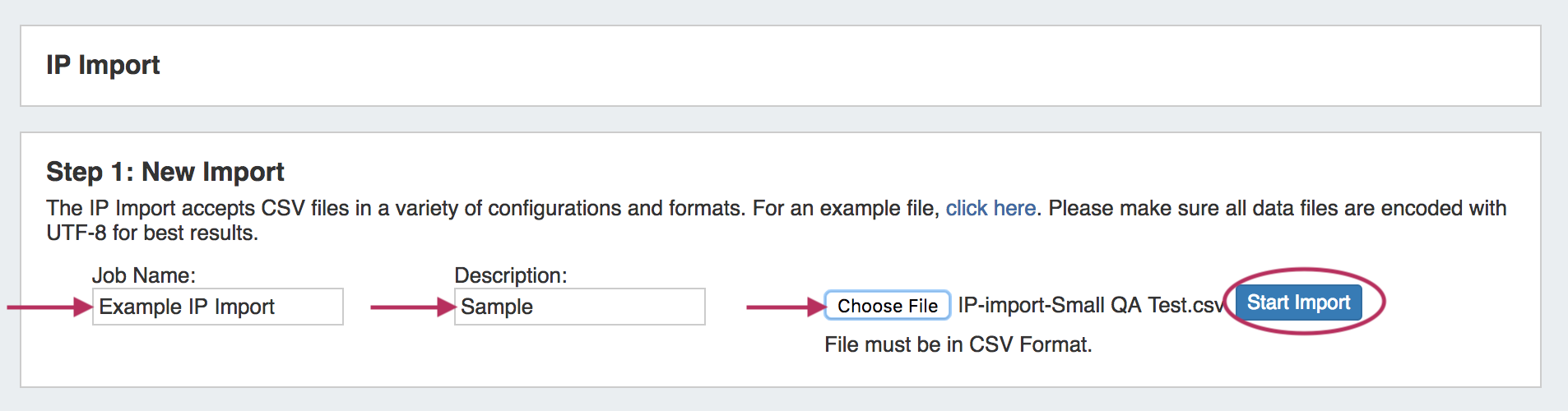The height and width of the screenshot is (411, 1568).
Task: Click the red arrow pointing to Job Name field
Action: coord(49,307)
